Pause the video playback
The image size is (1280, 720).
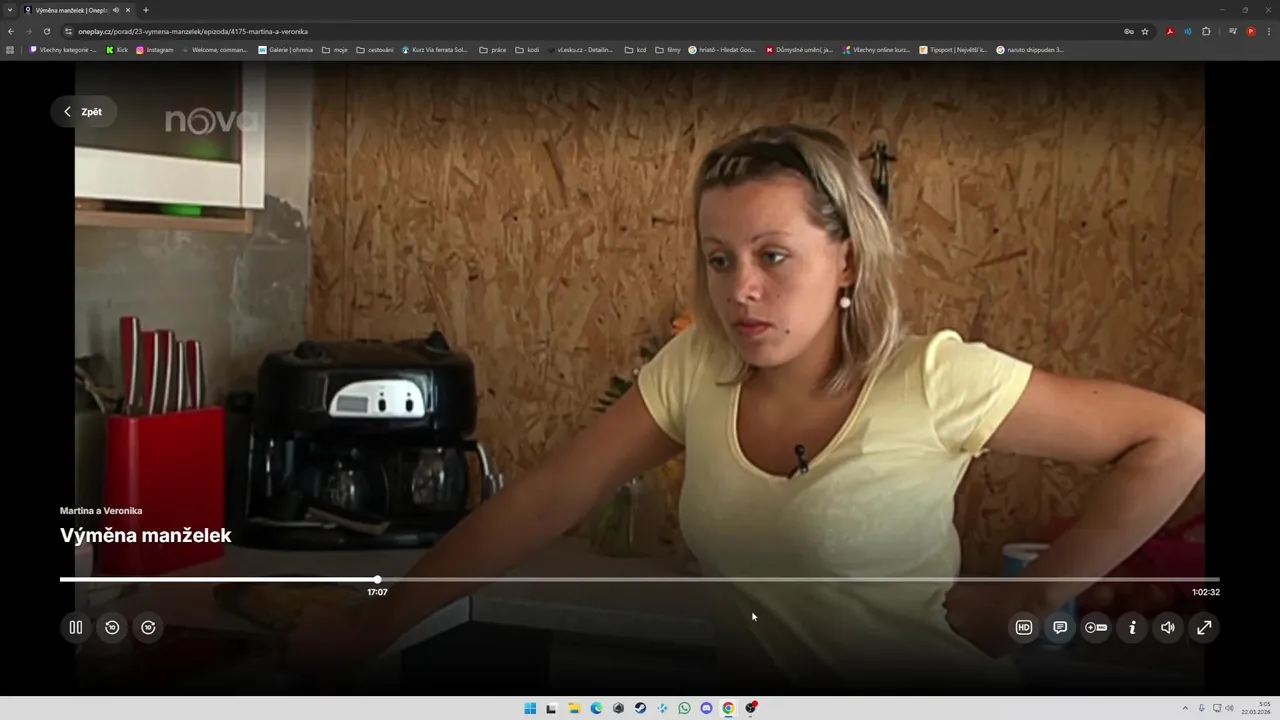pyautogui.click(x=75, y=627)
